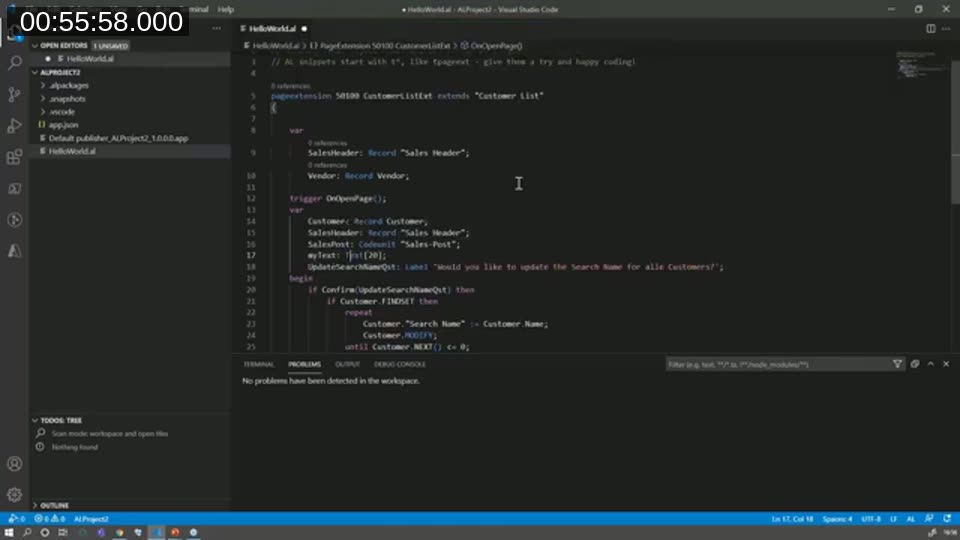960x540 pixels.
Task: Click UTF-8 encoding in status bar
Action: pos(871,519)
